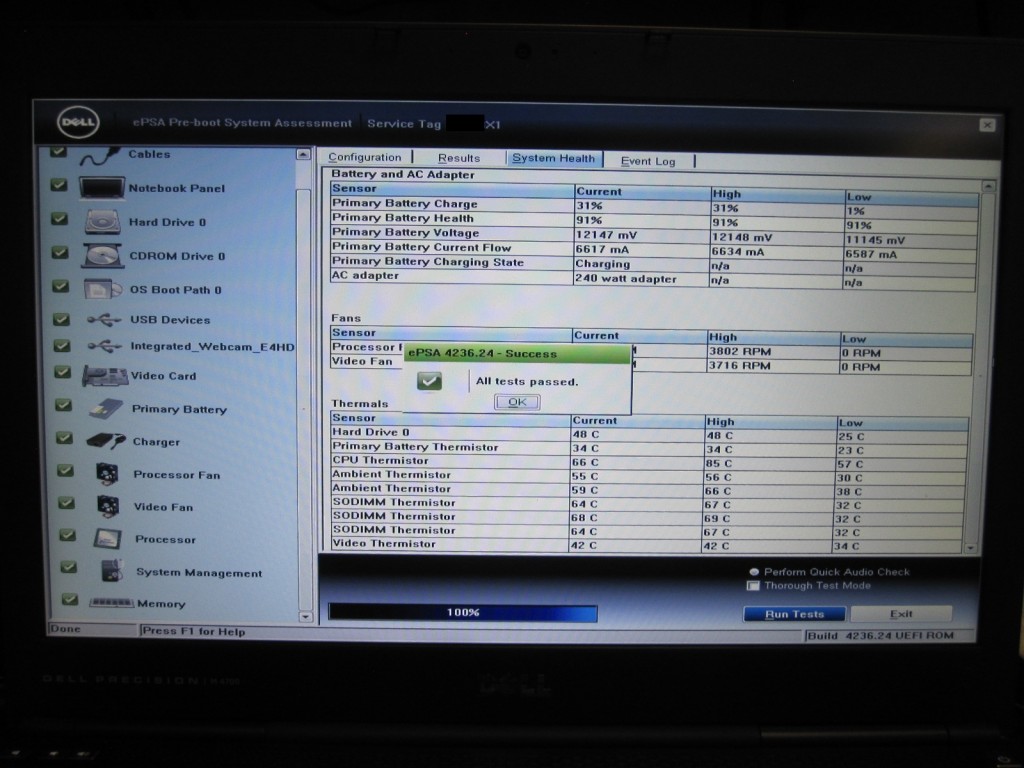
Task: Click the System Health panel scroll up arrow
Action: pos(989,186)
